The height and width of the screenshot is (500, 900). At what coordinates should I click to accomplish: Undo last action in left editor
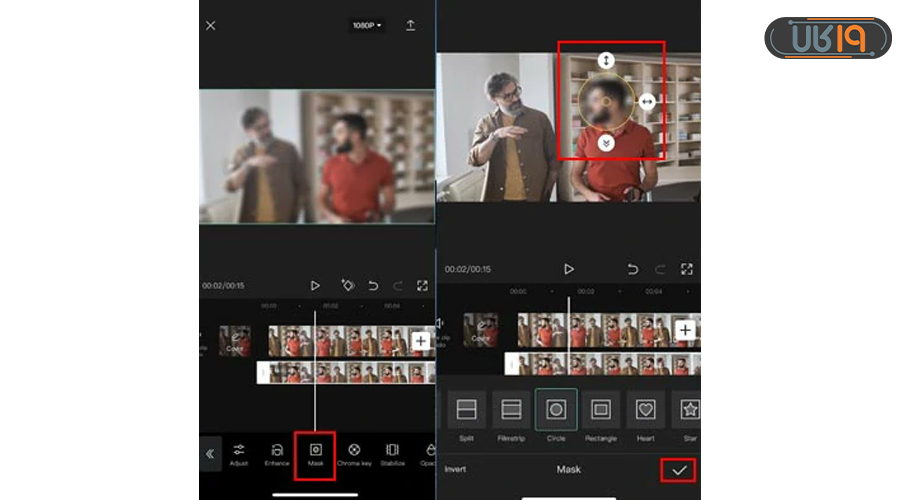coord(373,285)
